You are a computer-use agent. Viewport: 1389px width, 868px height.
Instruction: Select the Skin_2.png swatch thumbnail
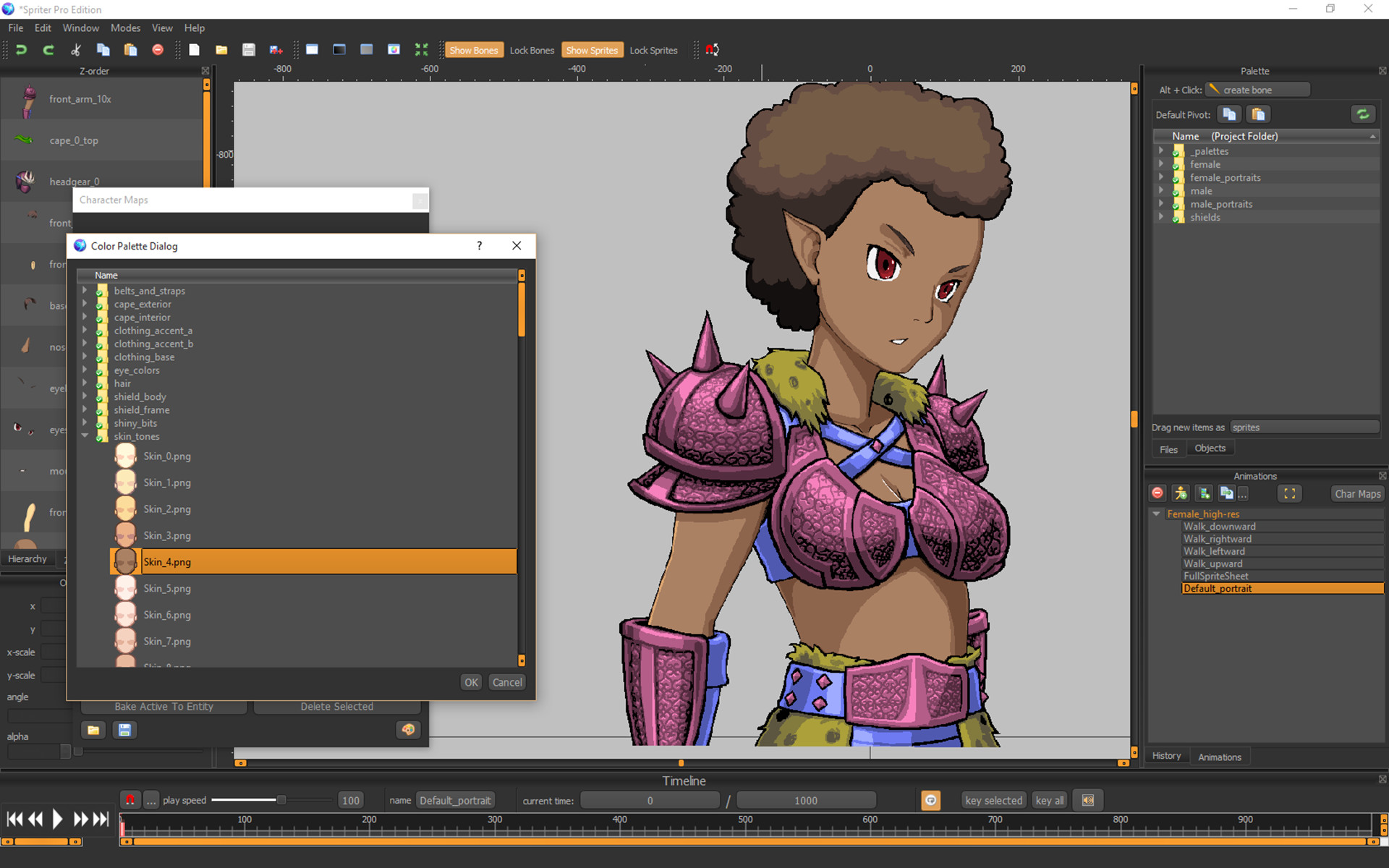124,509
